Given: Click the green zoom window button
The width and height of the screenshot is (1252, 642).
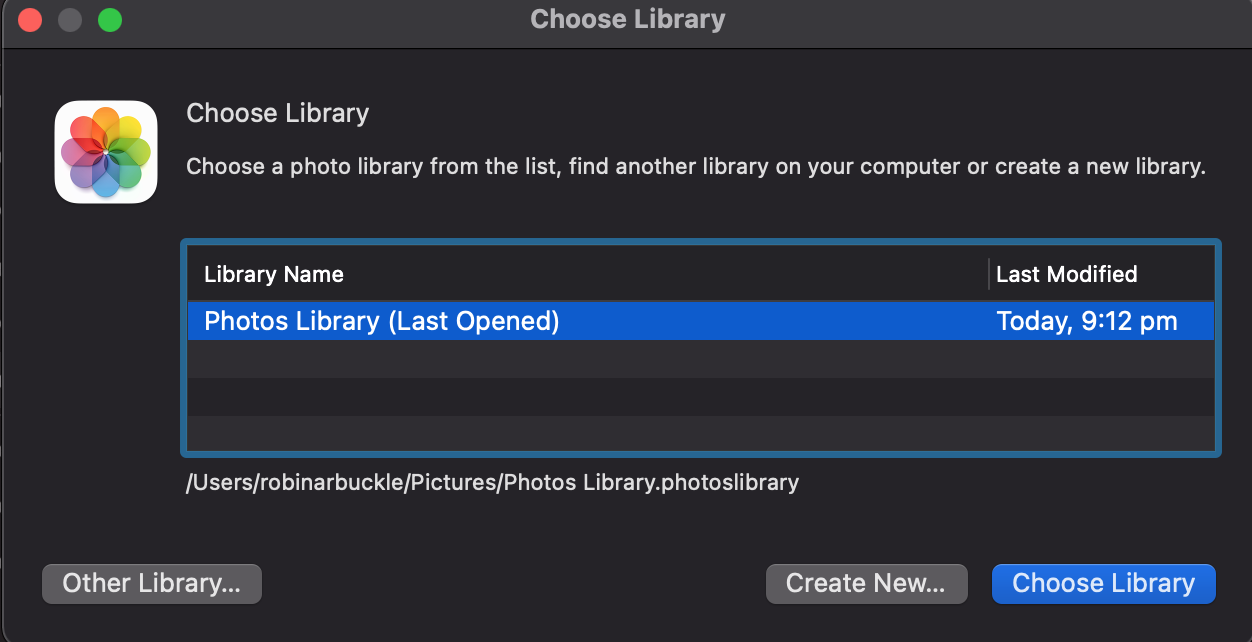Looking at the screenshot, I should [x=110, y=19].
